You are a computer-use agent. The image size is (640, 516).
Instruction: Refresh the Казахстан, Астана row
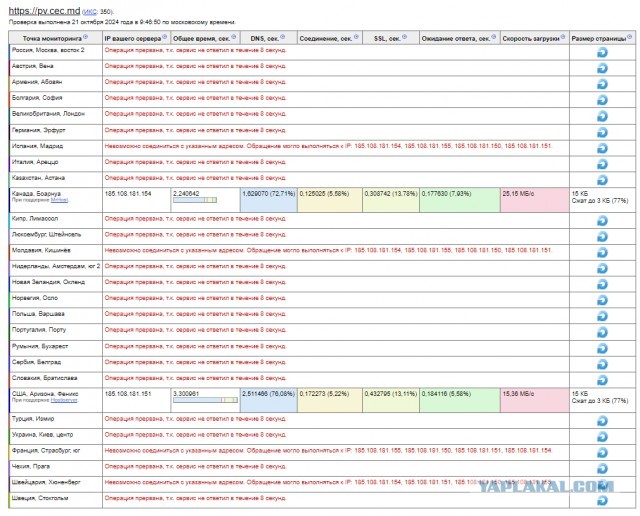pos(602,180)
